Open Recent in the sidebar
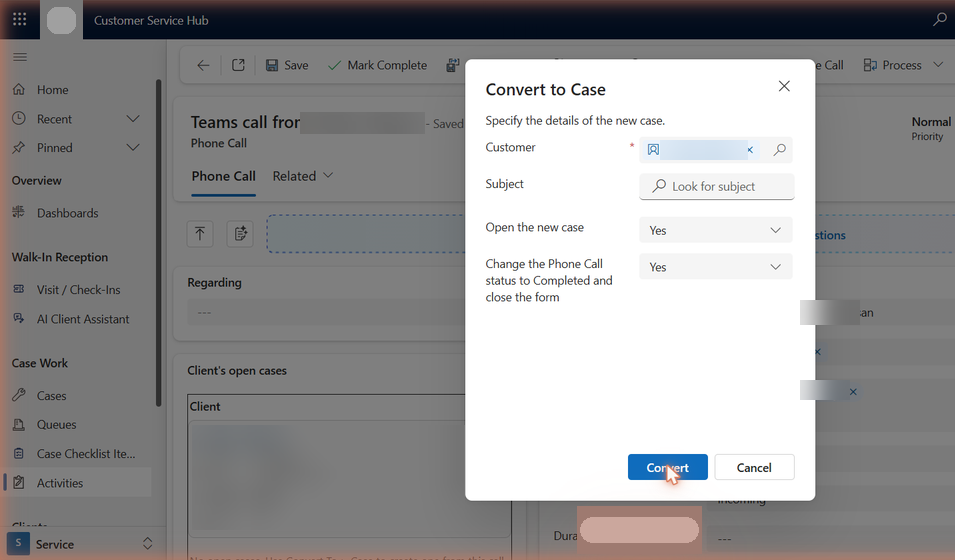This screenshot has height=560, width=955. coord(54,119)
